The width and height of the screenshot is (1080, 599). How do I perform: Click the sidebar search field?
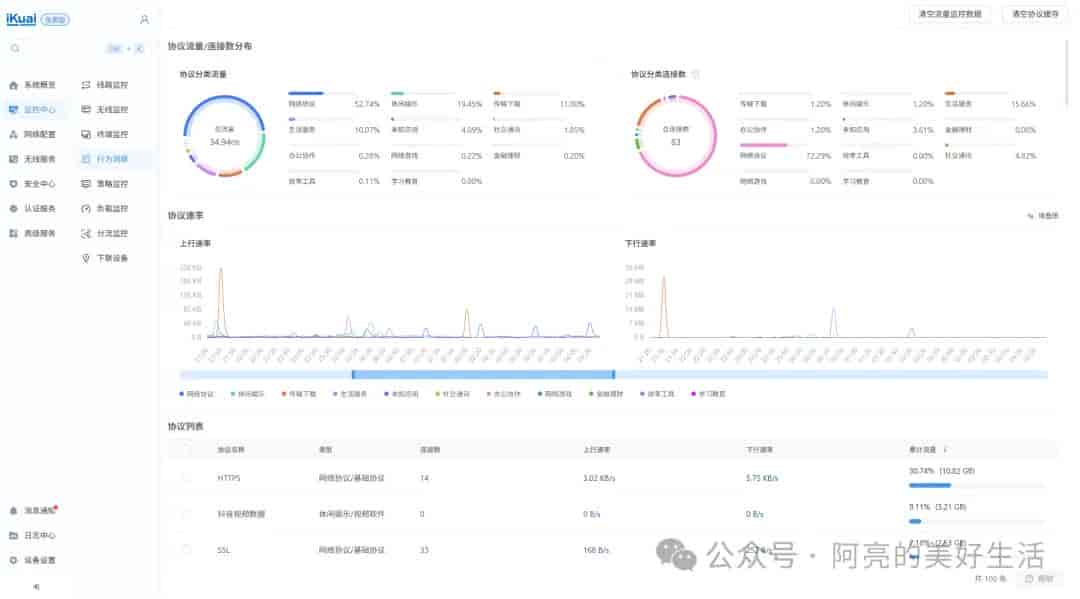tap(76, 48)
